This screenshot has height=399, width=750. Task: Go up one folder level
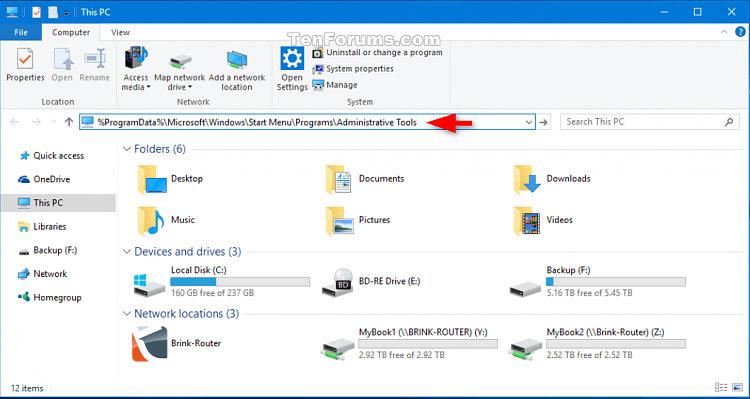(x=69, y=122)
